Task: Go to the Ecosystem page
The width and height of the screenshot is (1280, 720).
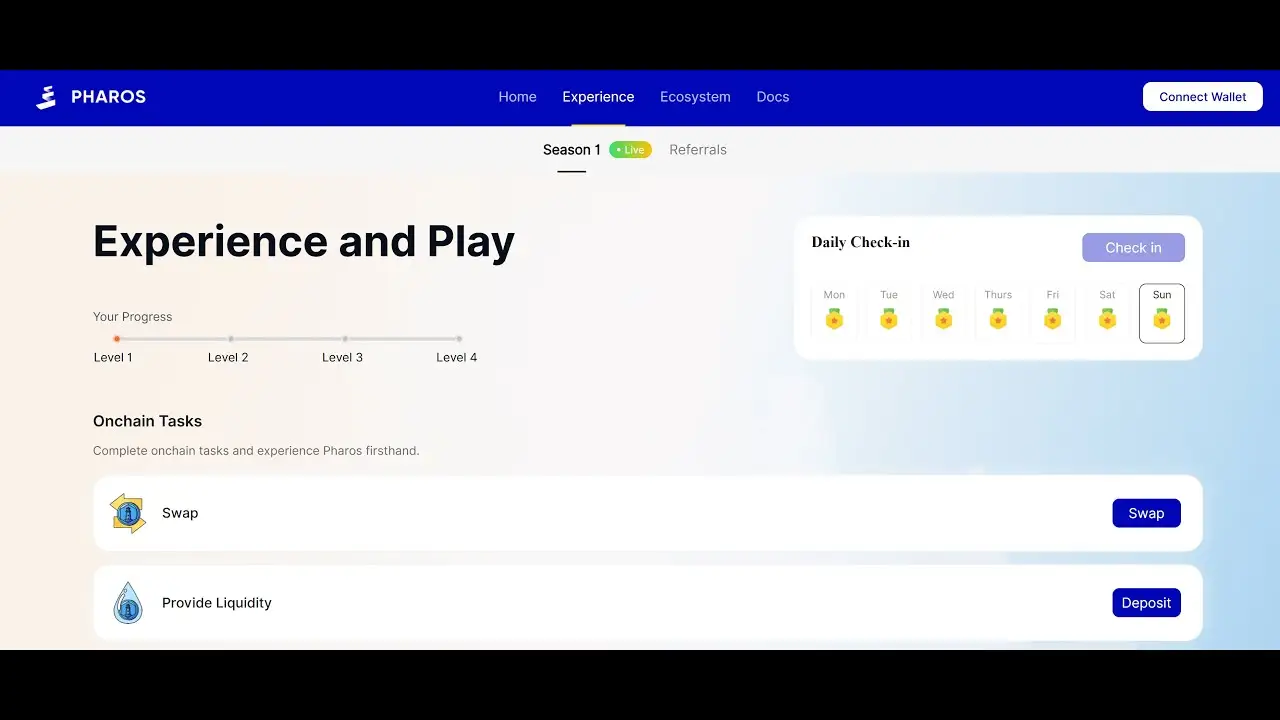Action: click(695, 97)
